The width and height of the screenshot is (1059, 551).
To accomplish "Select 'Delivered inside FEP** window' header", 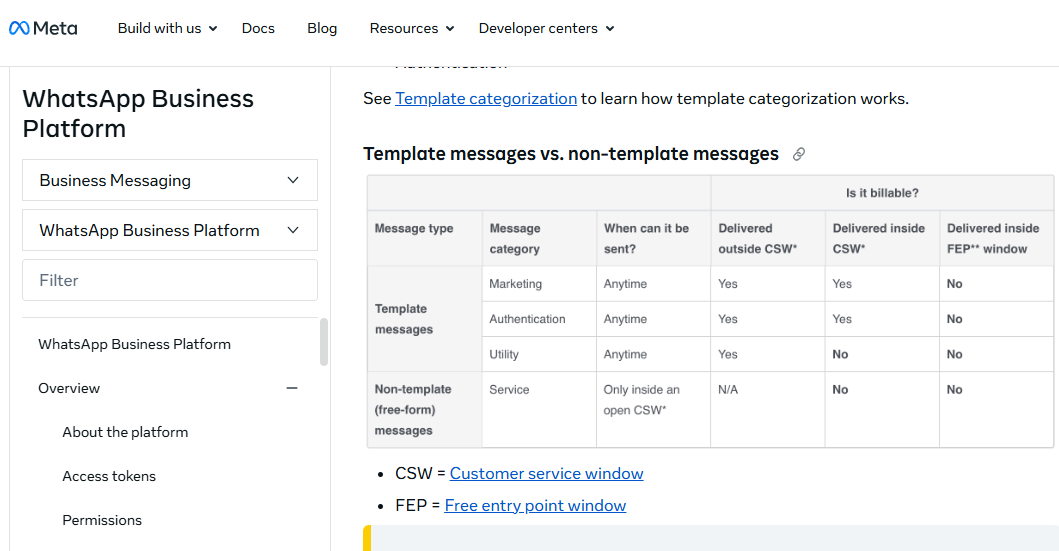I will click(x=996, y=238).
